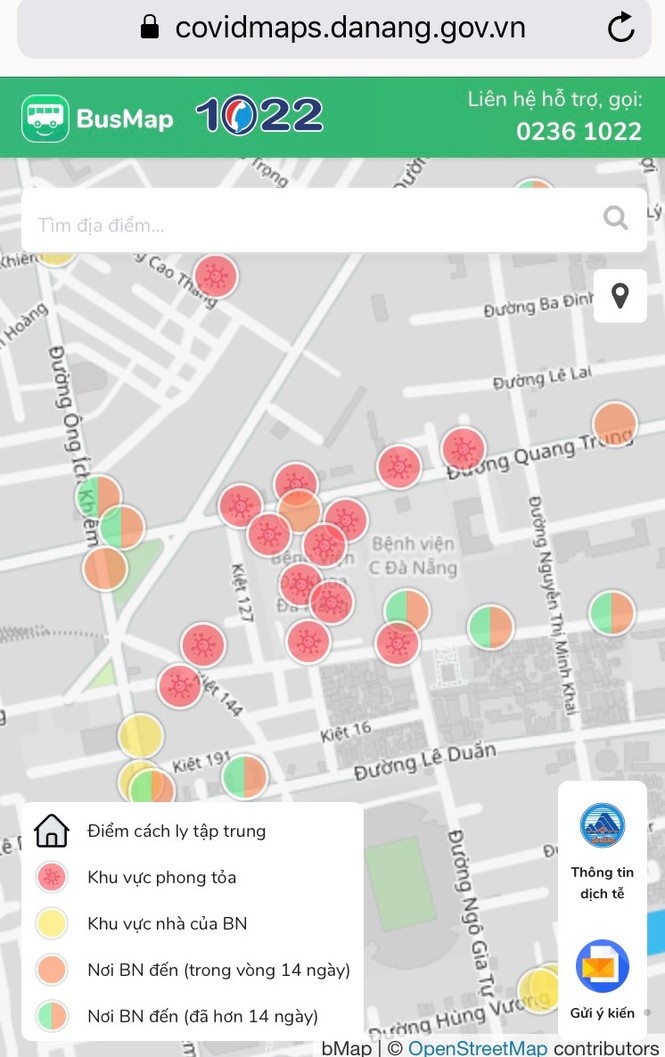Open the covidmaps.danang.gov.vn address field

pos(334,28)
